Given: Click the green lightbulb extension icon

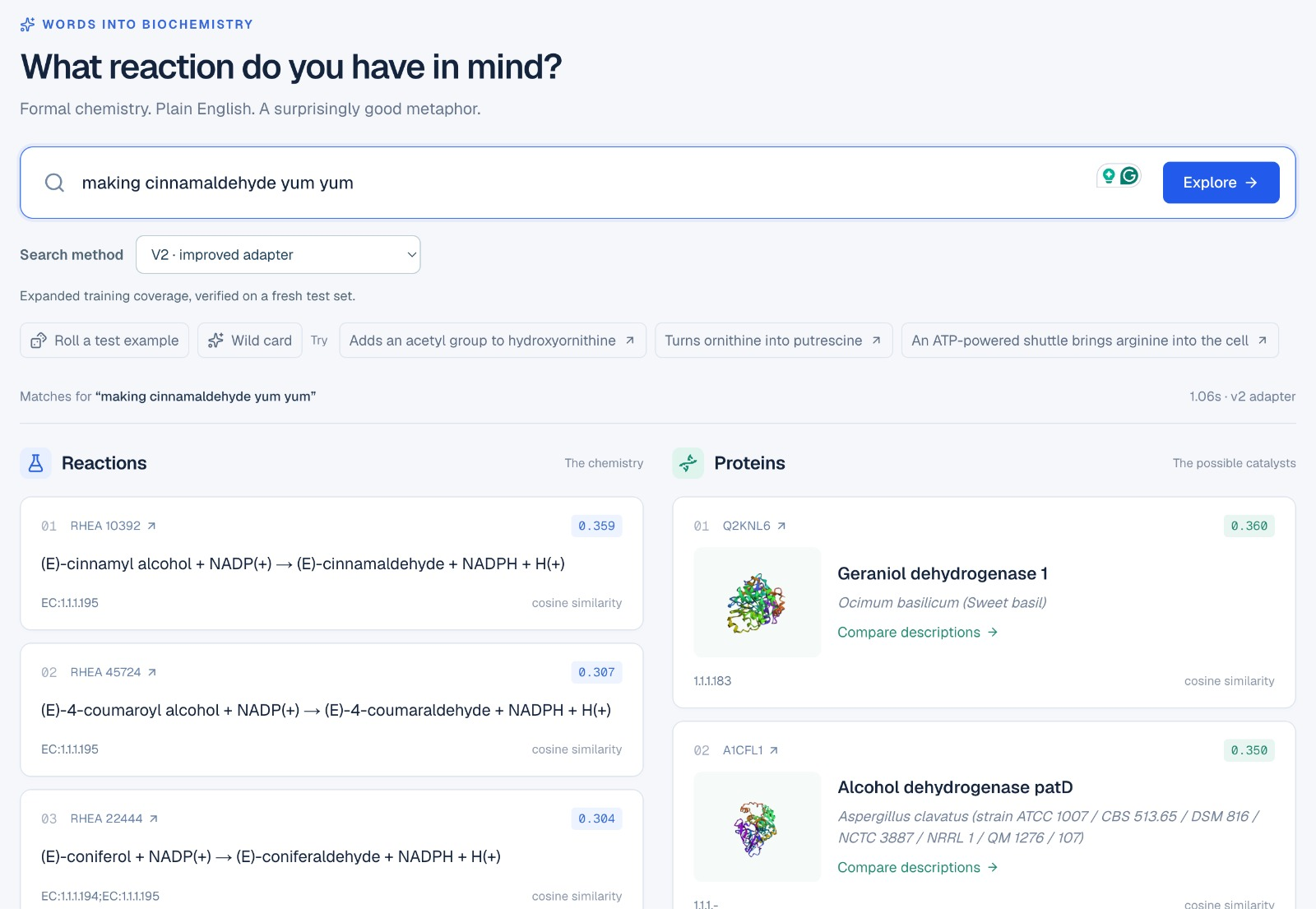Looking at the screenshot, I should coord(1109,175).
